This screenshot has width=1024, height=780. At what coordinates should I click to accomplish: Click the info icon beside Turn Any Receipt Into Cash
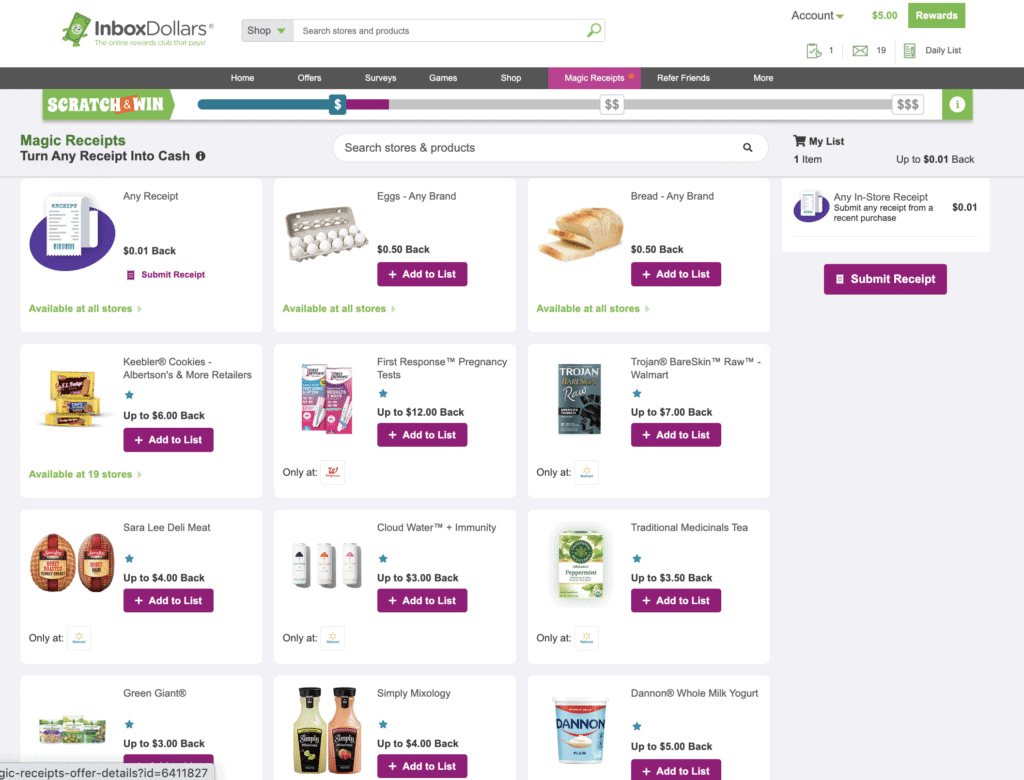(201, 156)
